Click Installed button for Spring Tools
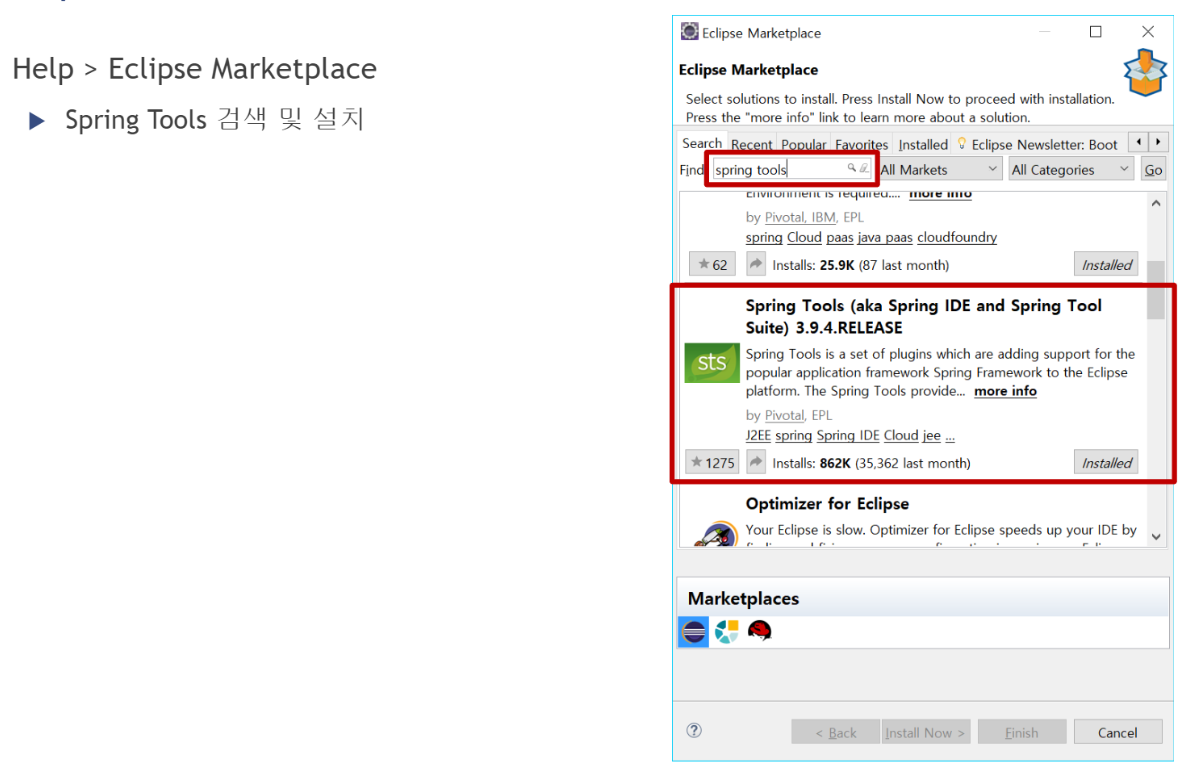The image size is (1186, 769). click(1106, 462)
